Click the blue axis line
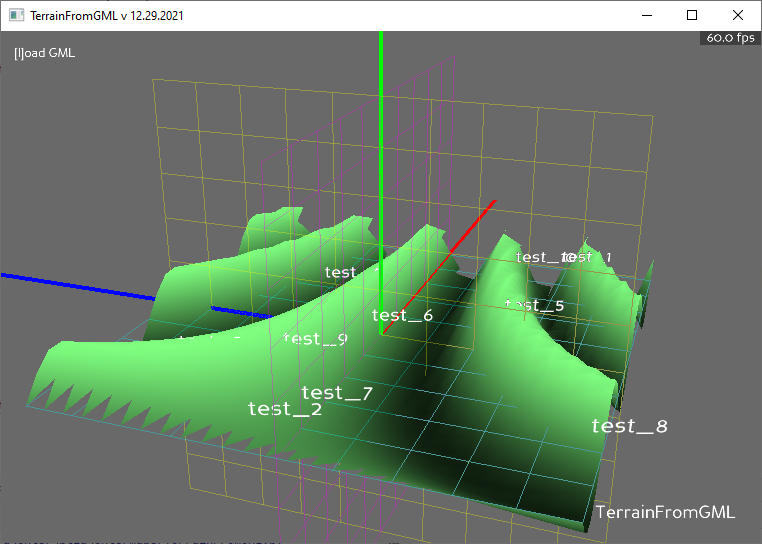 (80, 283)
